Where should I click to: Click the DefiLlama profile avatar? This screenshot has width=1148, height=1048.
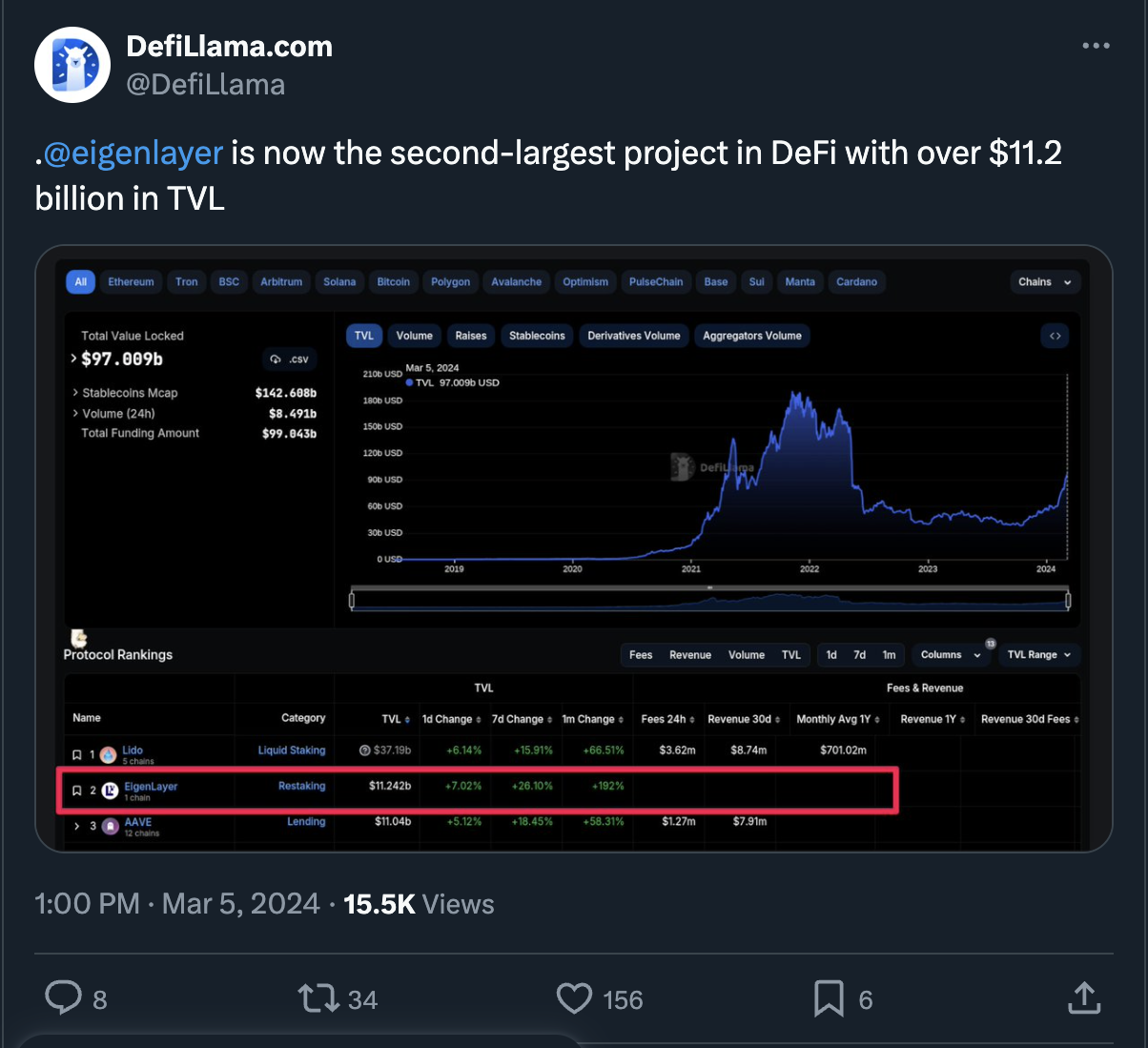pyautogui.click(x=72, y=65)
